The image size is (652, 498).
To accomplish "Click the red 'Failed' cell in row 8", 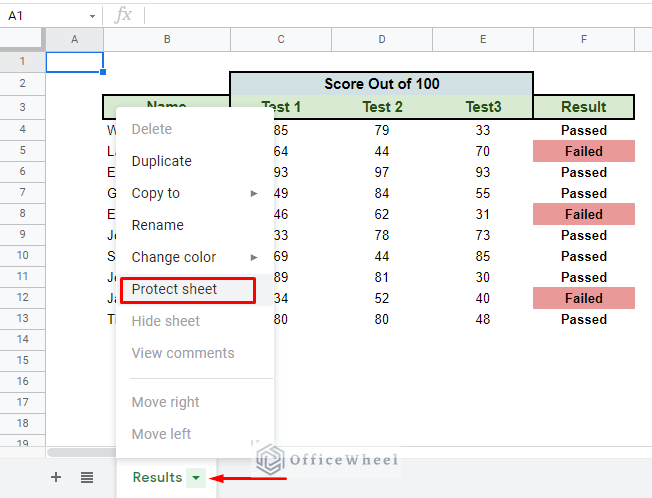I will click(x=584, y=214).
